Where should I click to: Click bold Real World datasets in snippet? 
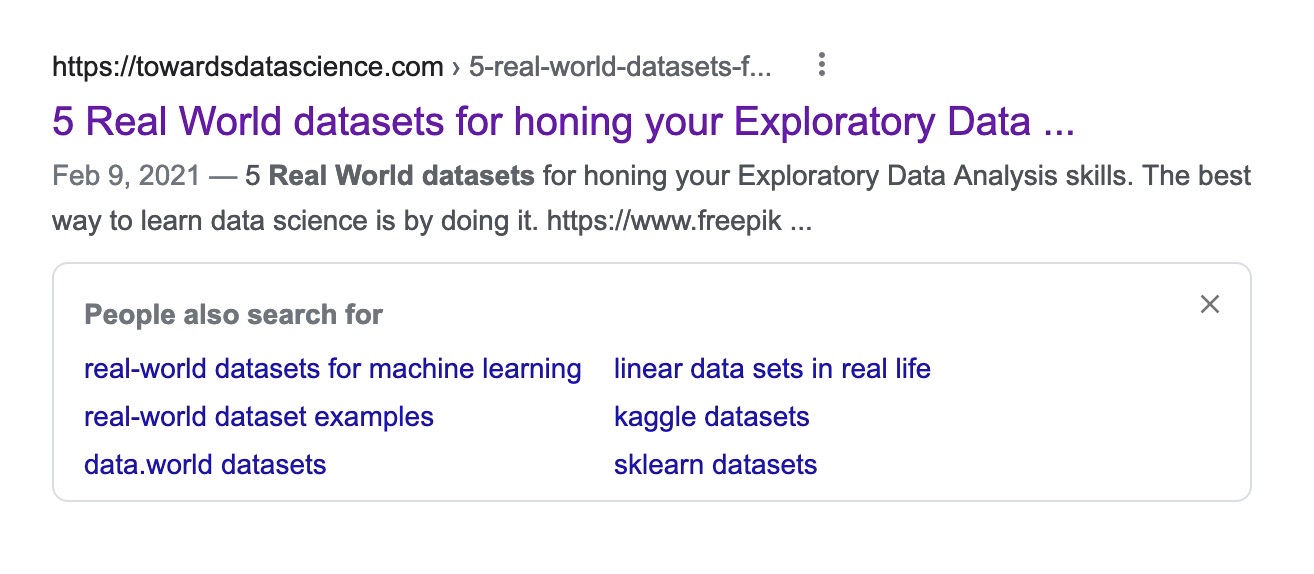click(401, 177)
